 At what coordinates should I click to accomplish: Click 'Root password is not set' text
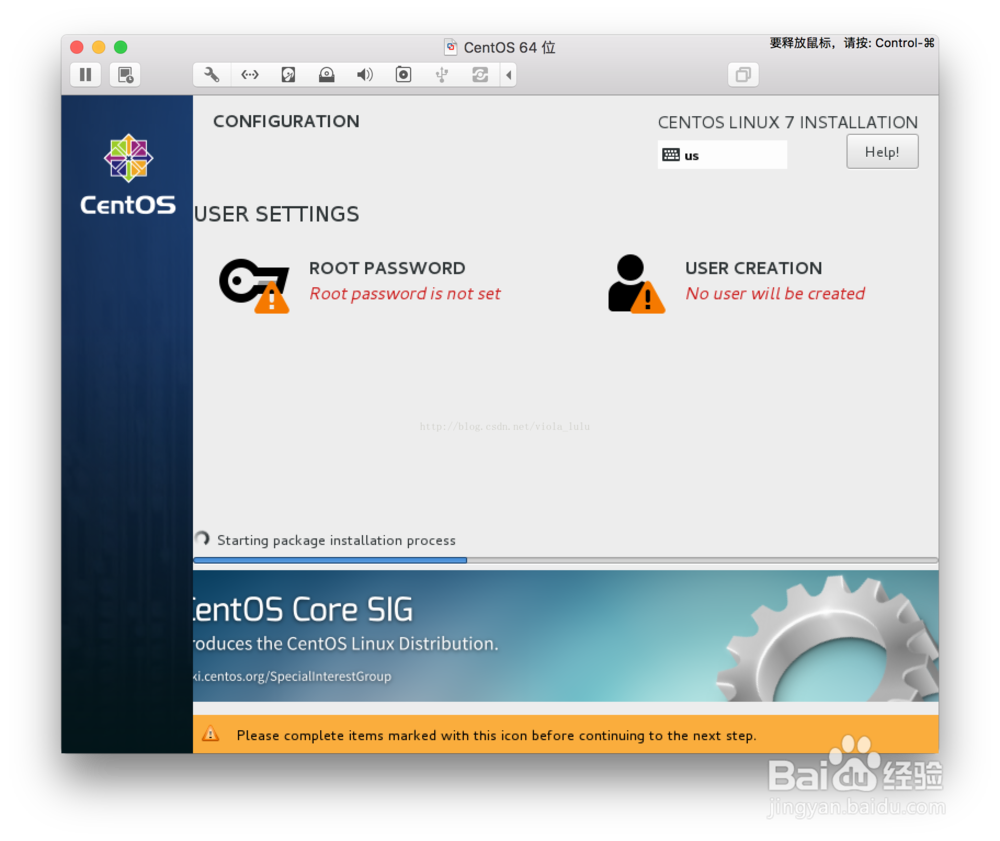click(x=405, y=293)
